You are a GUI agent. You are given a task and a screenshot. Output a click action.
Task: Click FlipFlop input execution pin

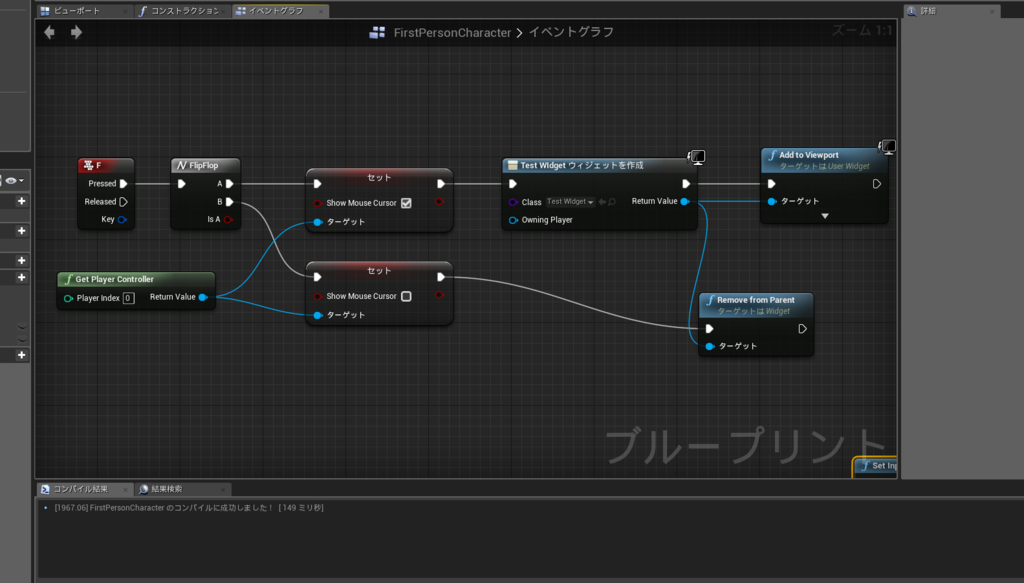[182, 184]
